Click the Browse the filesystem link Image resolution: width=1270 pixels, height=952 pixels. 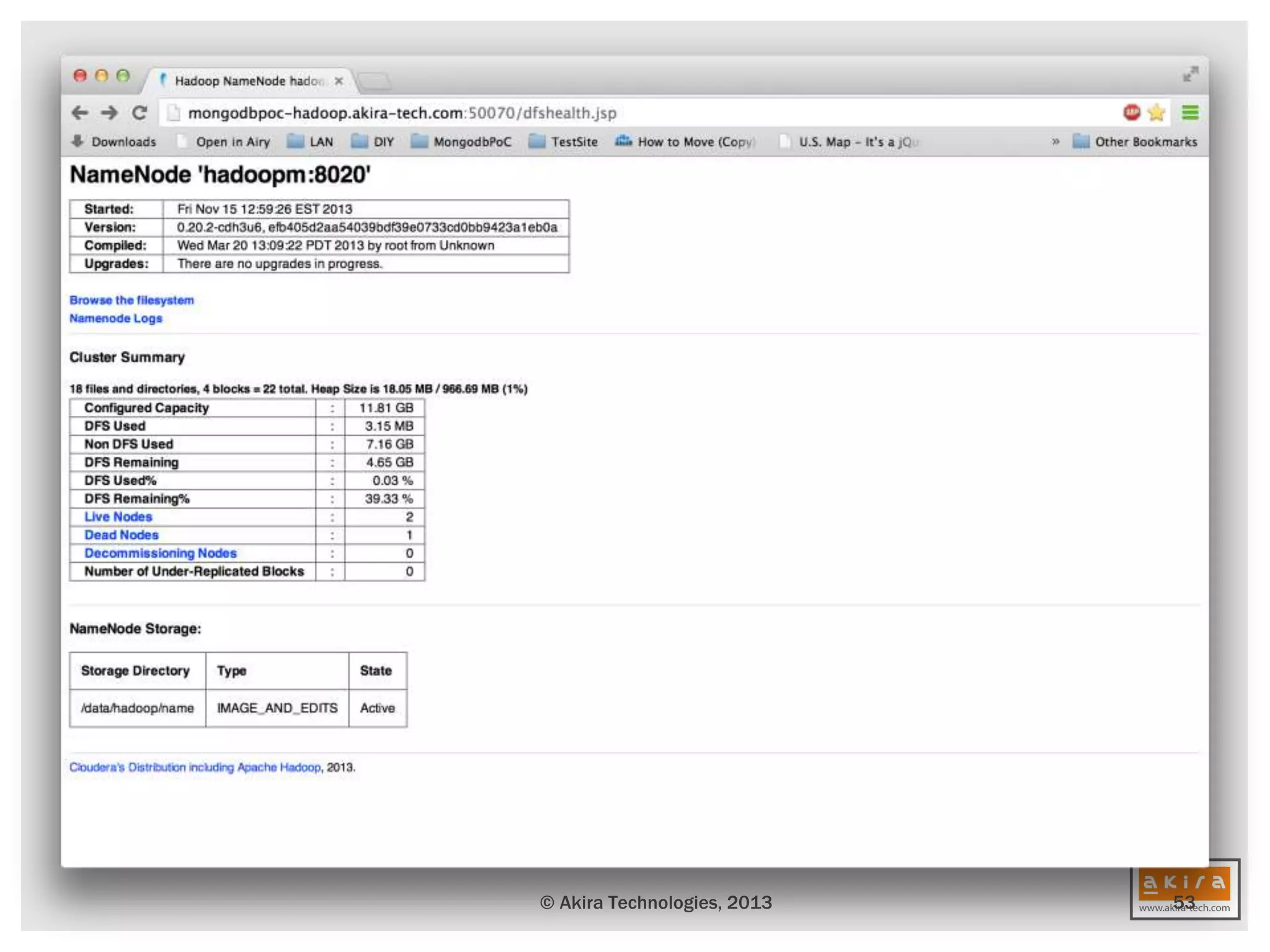tap(131, 300)
